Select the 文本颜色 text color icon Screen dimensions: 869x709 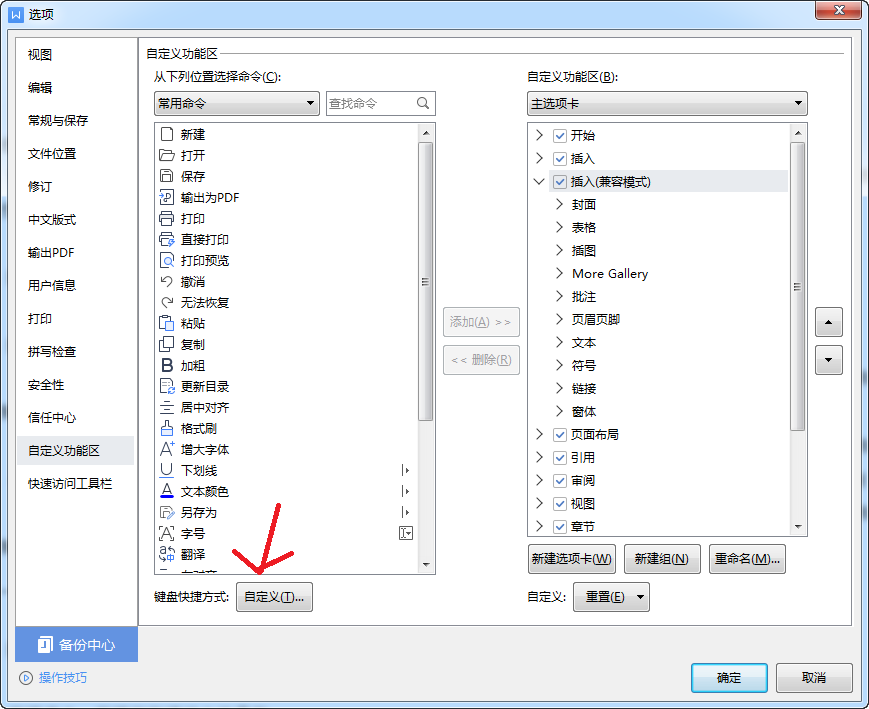pos(166,491)
